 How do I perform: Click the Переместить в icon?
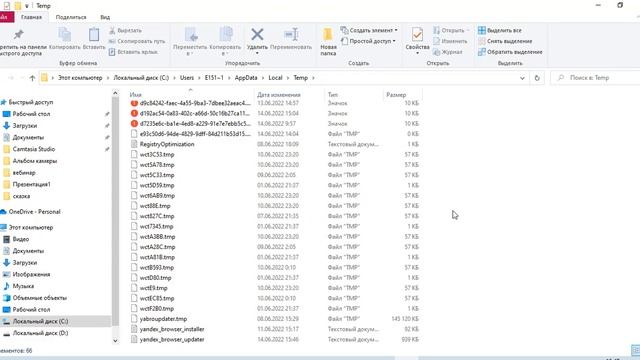coord(191,35)
